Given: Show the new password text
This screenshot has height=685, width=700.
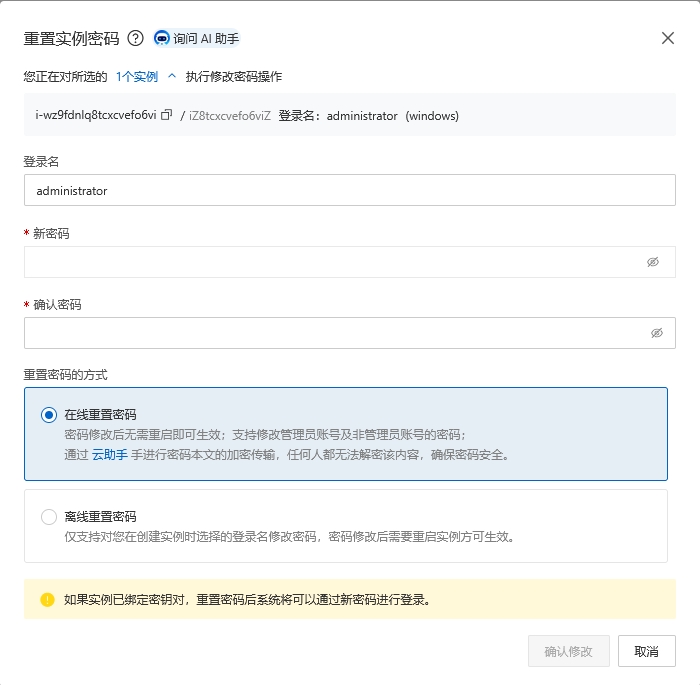Looking at the screenshot, I should (653, 262).
